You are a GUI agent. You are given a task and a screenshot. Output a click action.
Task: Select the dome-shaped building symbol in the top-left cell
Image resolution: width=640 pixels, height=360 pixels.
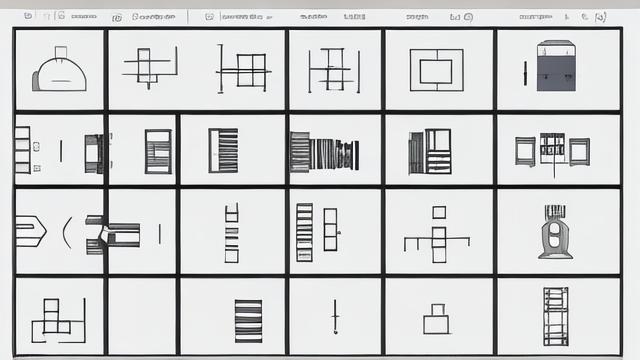[x=60, y=69]
